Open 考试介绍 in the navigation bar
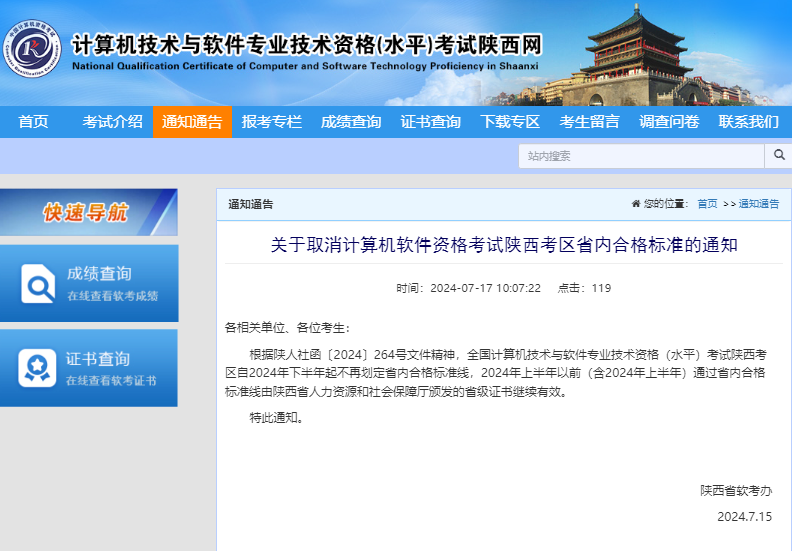The width and height of the screenshot is (792, 551). (112, 122)
